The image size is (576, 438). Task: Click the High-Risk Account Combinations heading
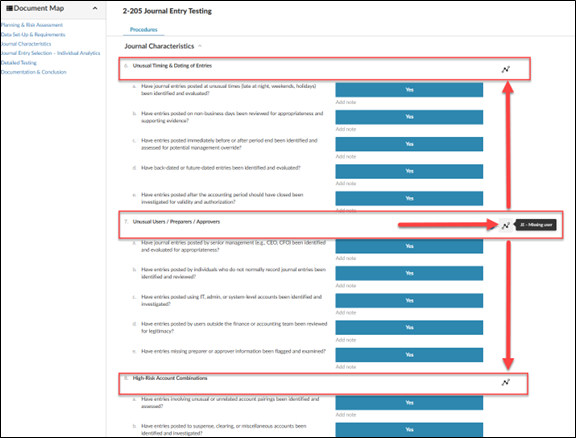click(x=170, y=378)
